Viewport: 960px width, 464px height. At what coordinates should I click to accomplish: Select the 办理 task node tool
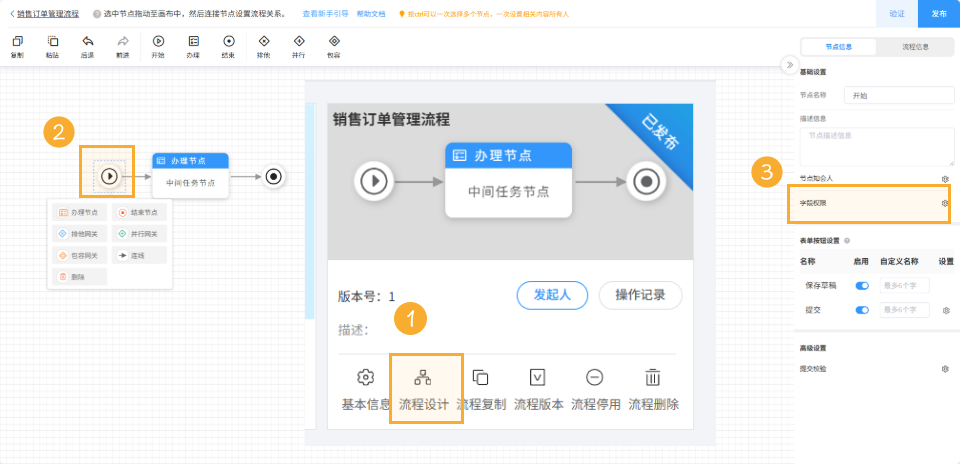point(193,42)
